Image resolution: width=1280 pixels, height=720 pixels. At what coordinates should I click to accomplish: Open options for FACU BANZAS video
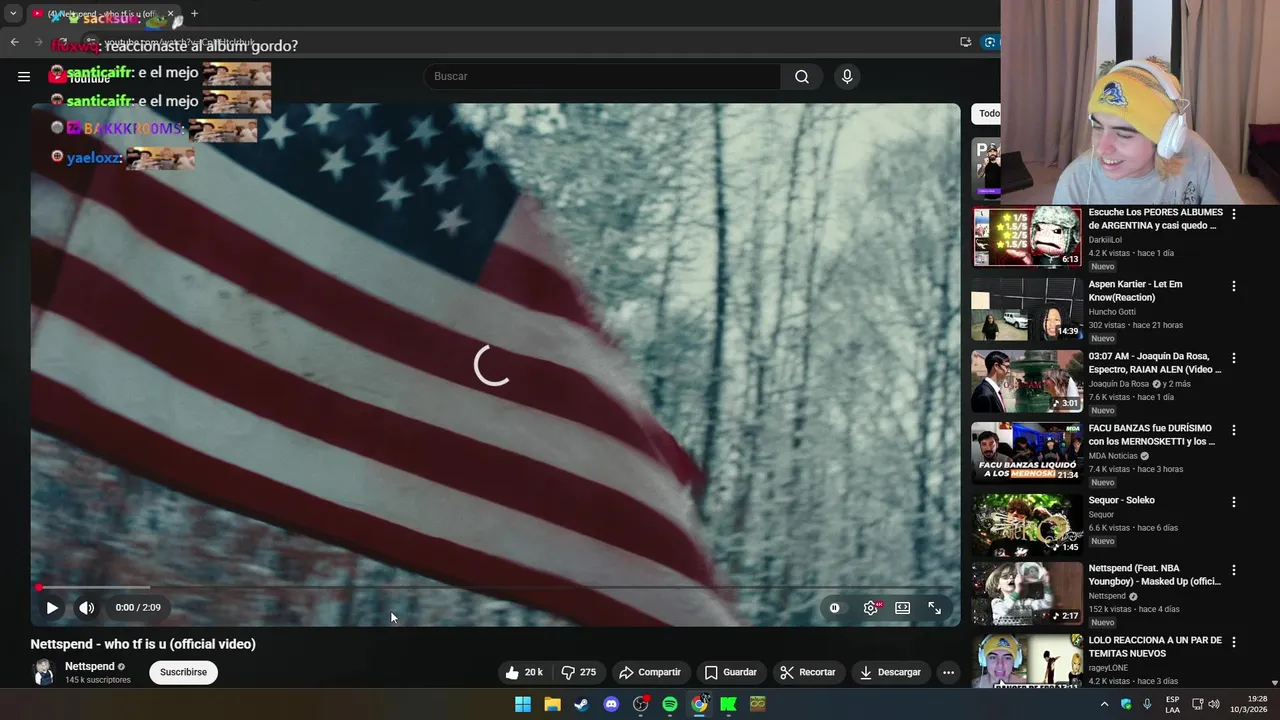point(1233,430)
